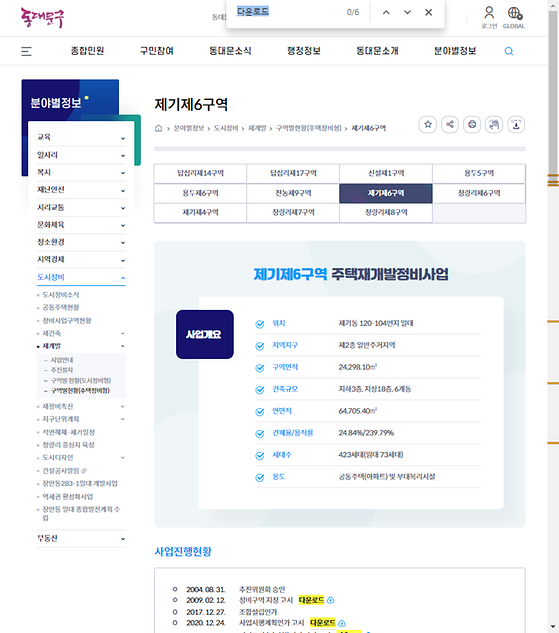Open the hamburger full menu

(x=26, y=51)
